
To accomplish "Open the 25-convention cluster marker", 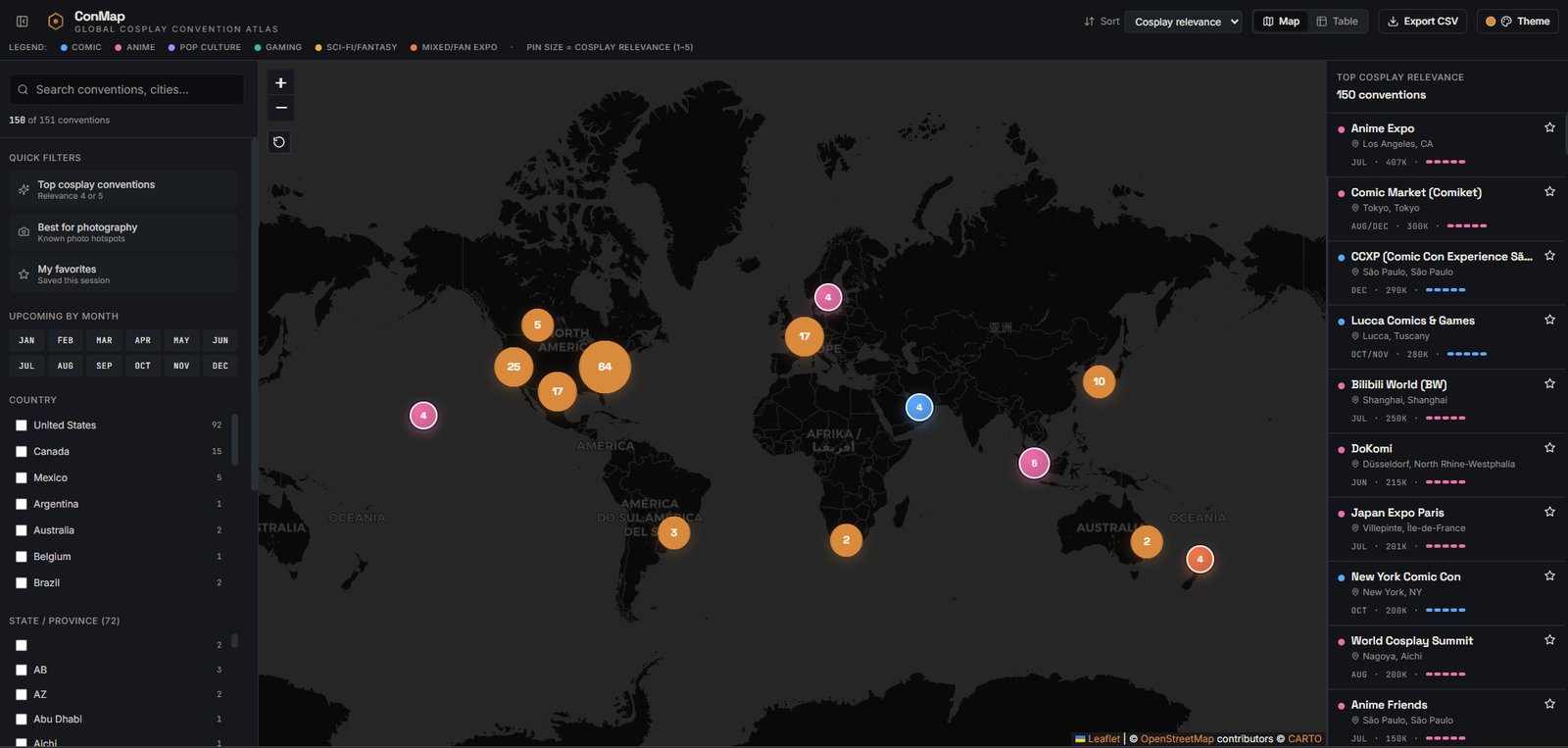I will [x=514, y=367].
